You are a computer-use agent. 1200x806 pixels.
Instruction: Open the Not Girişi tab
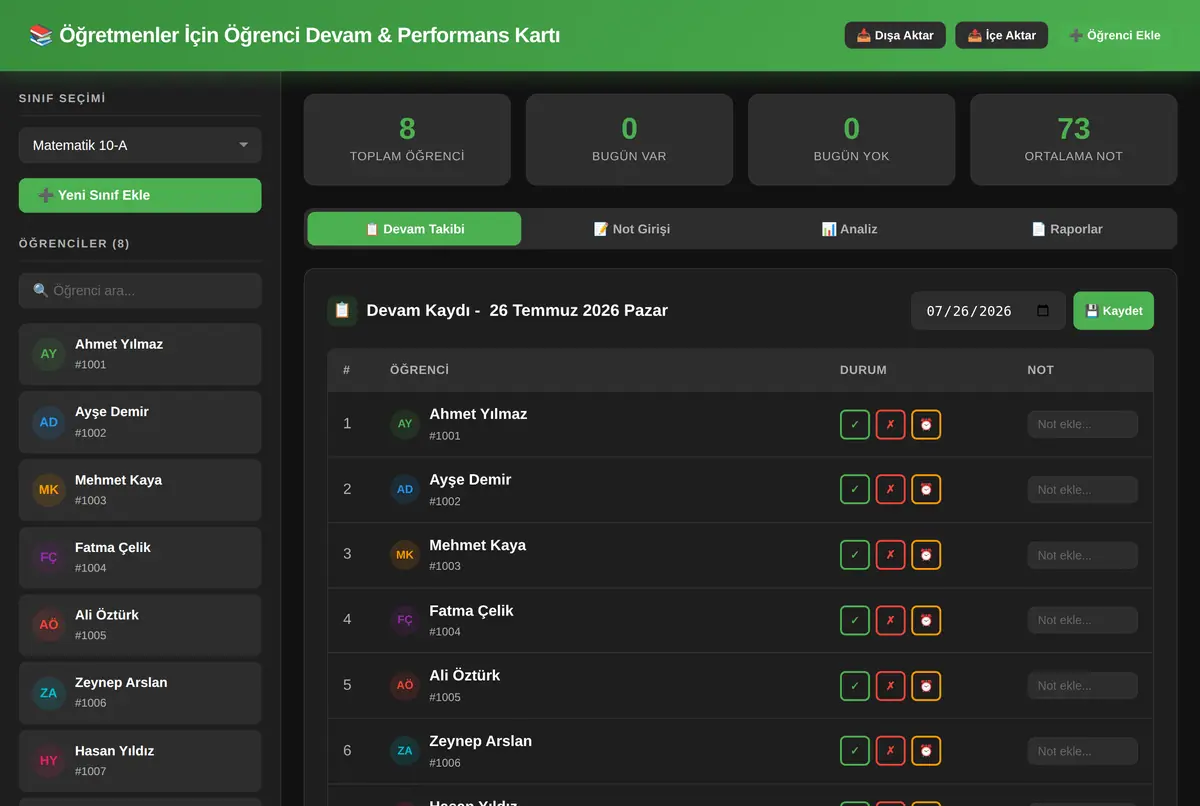(632, 229)
